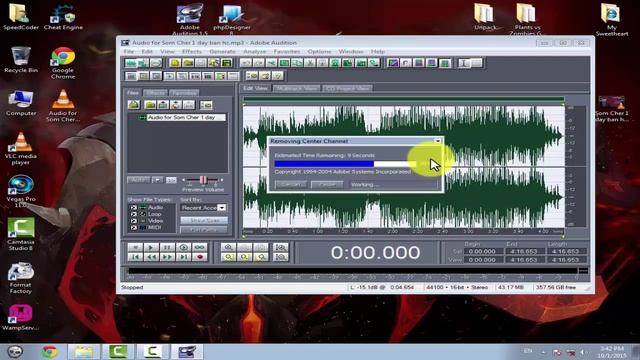Image resolution: width=640 pixels, height=360 pixels.
Task: Click the green horizontal range bar above waveform
Action: coord(404,99)
